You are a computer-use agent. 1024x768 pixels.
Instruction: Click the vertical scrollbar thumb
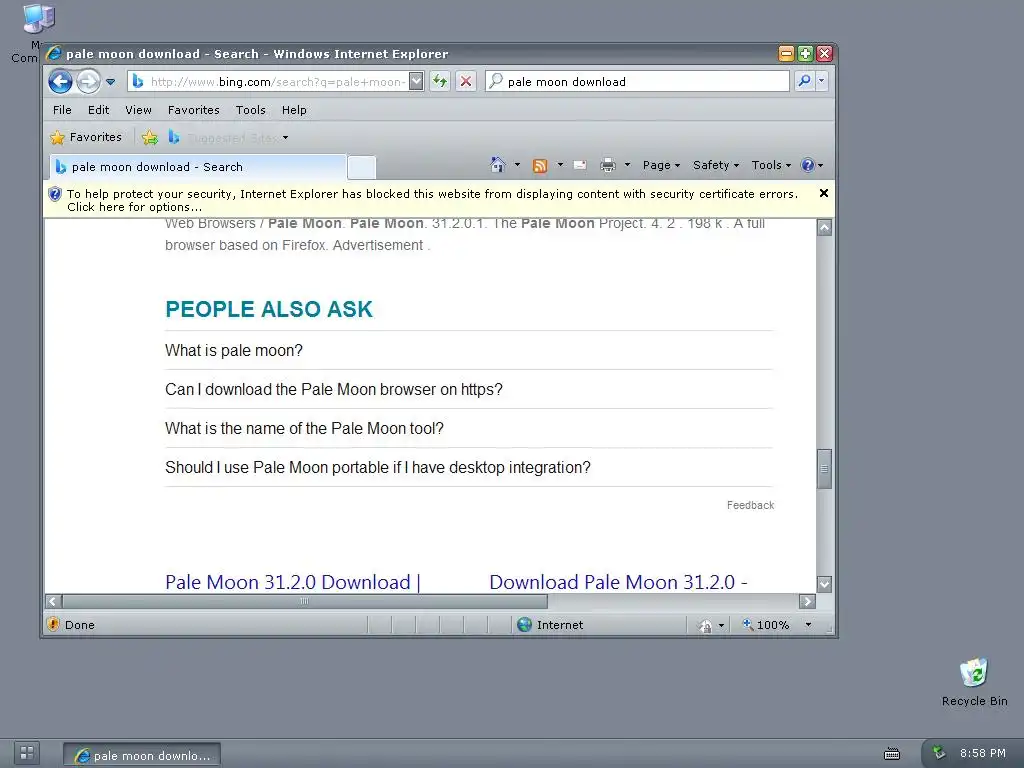pos(825,469)
